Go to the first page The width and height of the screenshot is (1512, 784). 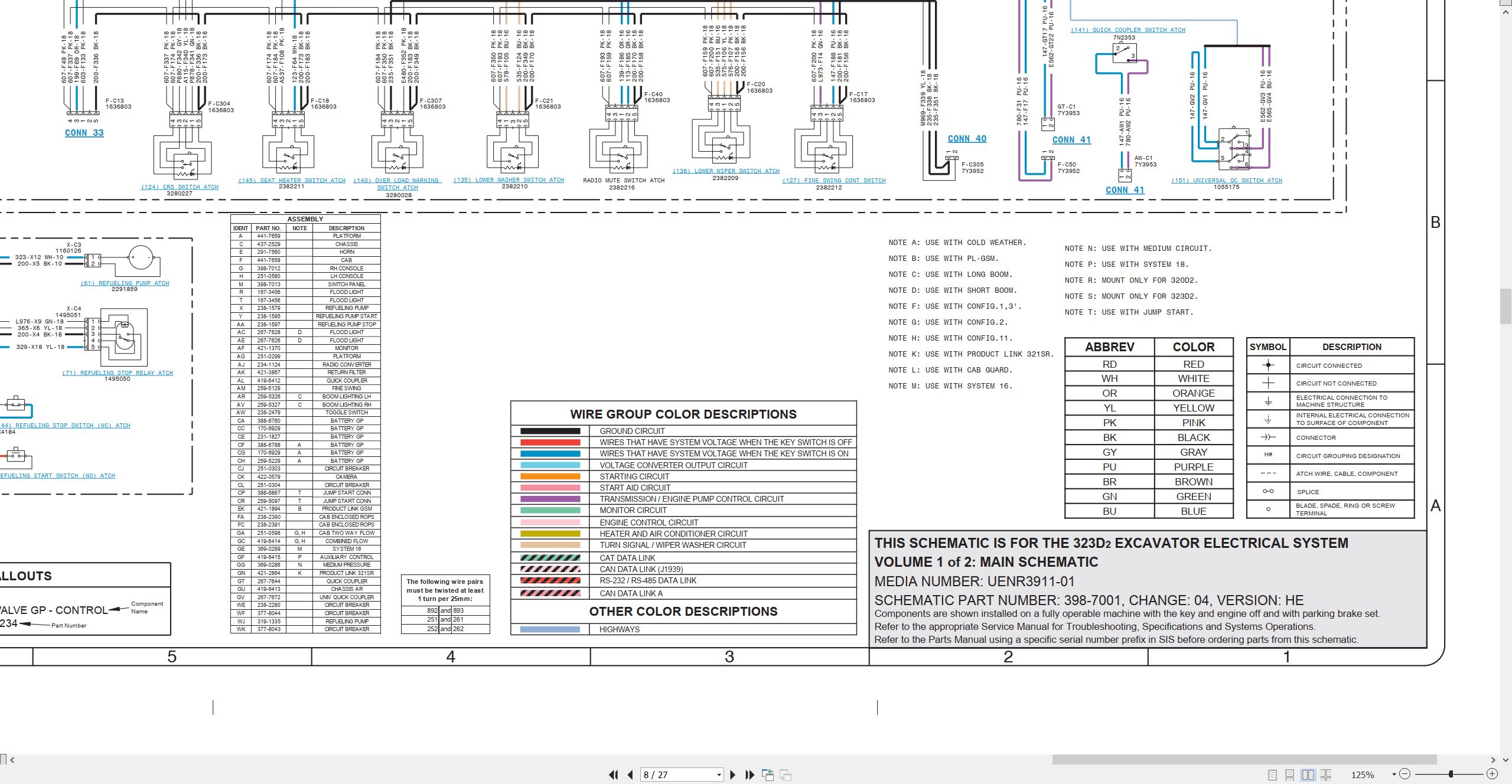[x=614, y=775]
